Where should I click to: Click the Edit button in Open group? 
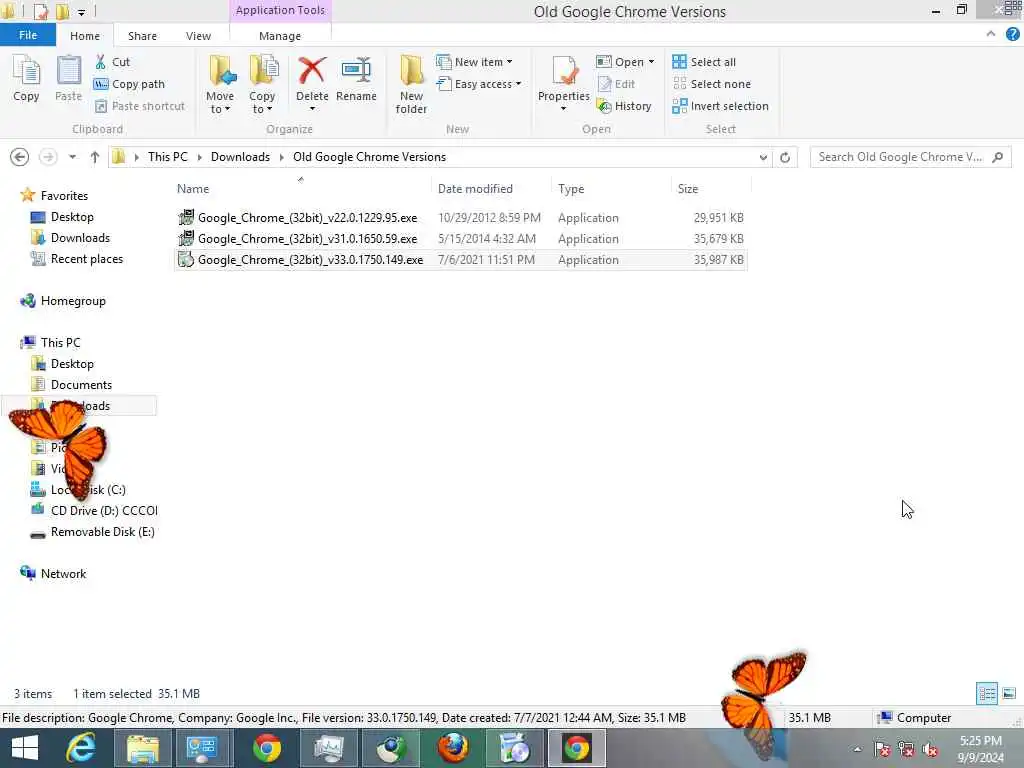pos(616,84)
